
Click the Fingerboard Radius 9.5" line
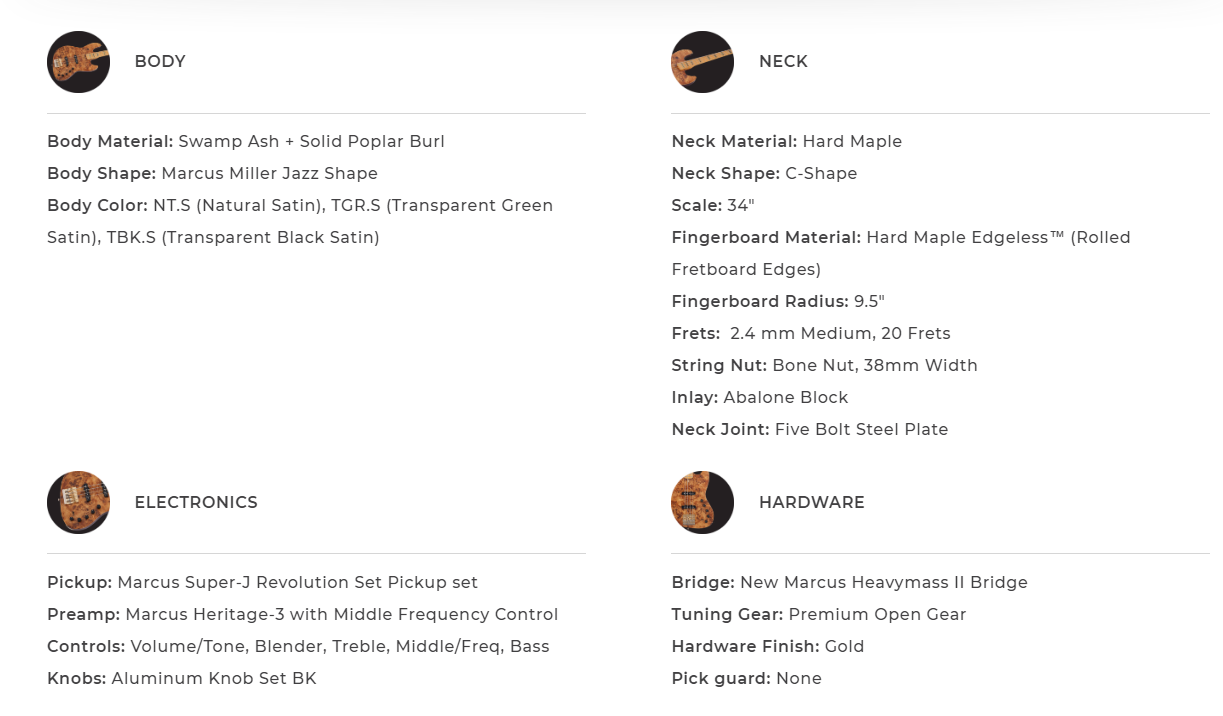[x=778, y=302]
